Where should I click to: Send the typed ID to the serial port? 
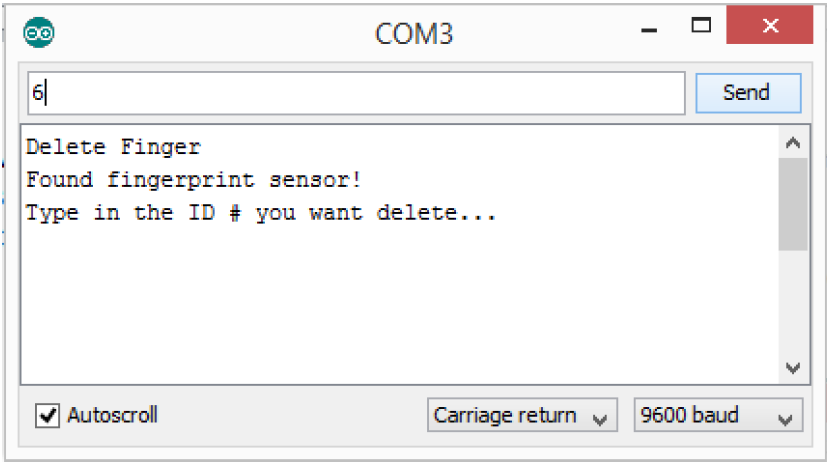(x=748, y=93)
